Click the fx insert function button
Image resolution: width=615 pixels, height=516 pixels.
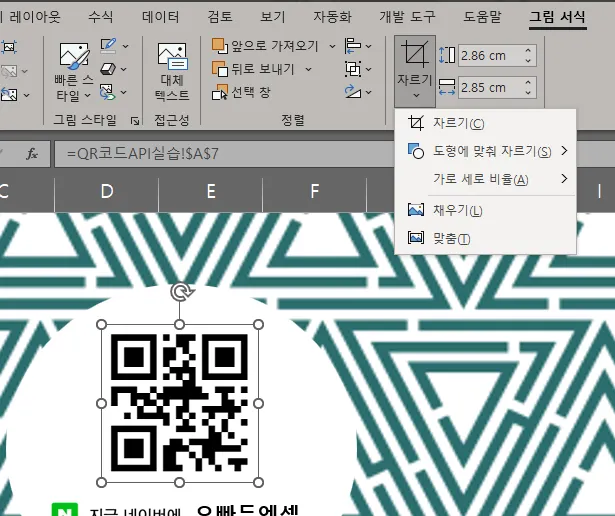(32, 154)
